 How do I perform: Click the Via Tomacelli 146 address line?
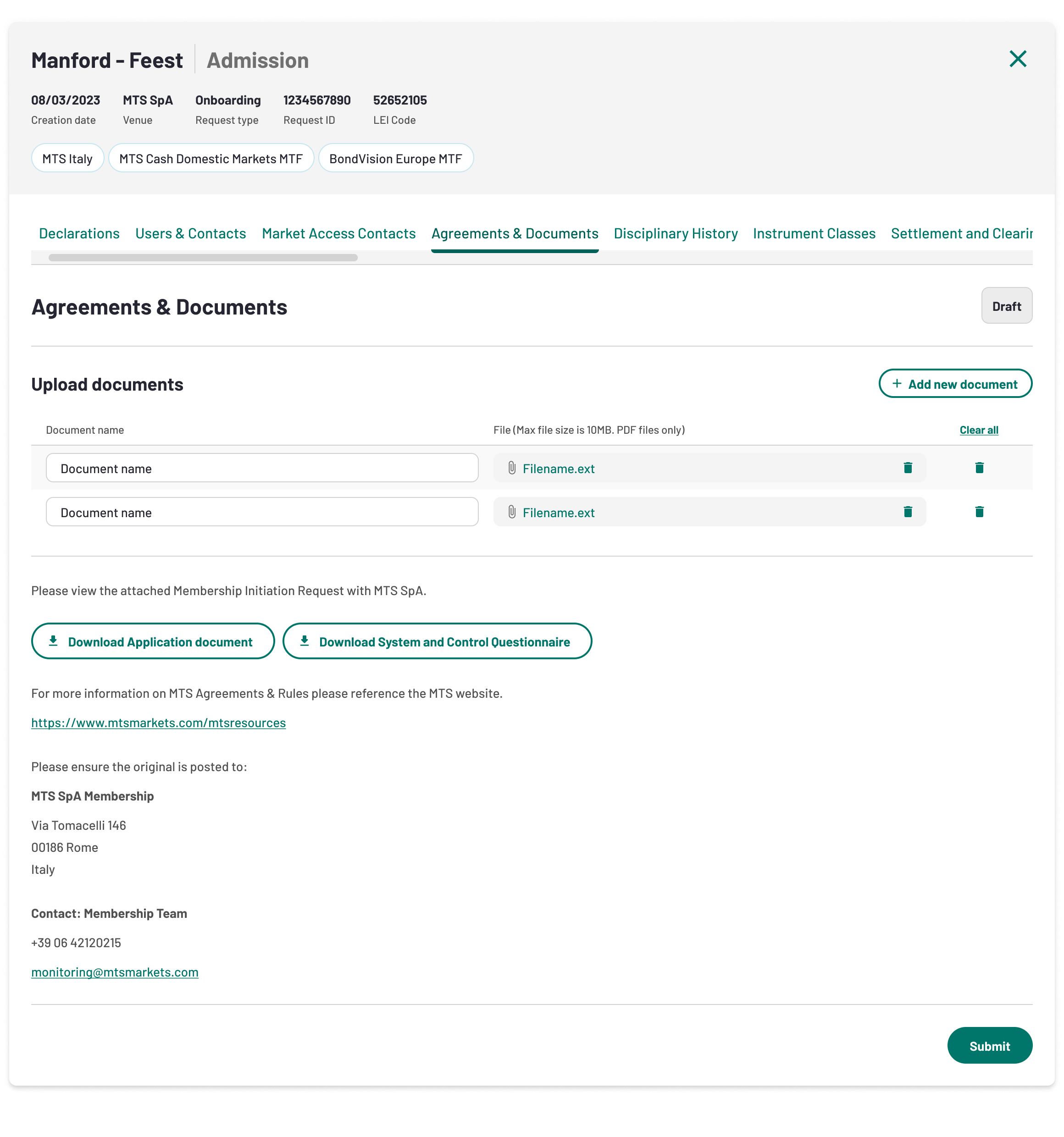[78, 826]
